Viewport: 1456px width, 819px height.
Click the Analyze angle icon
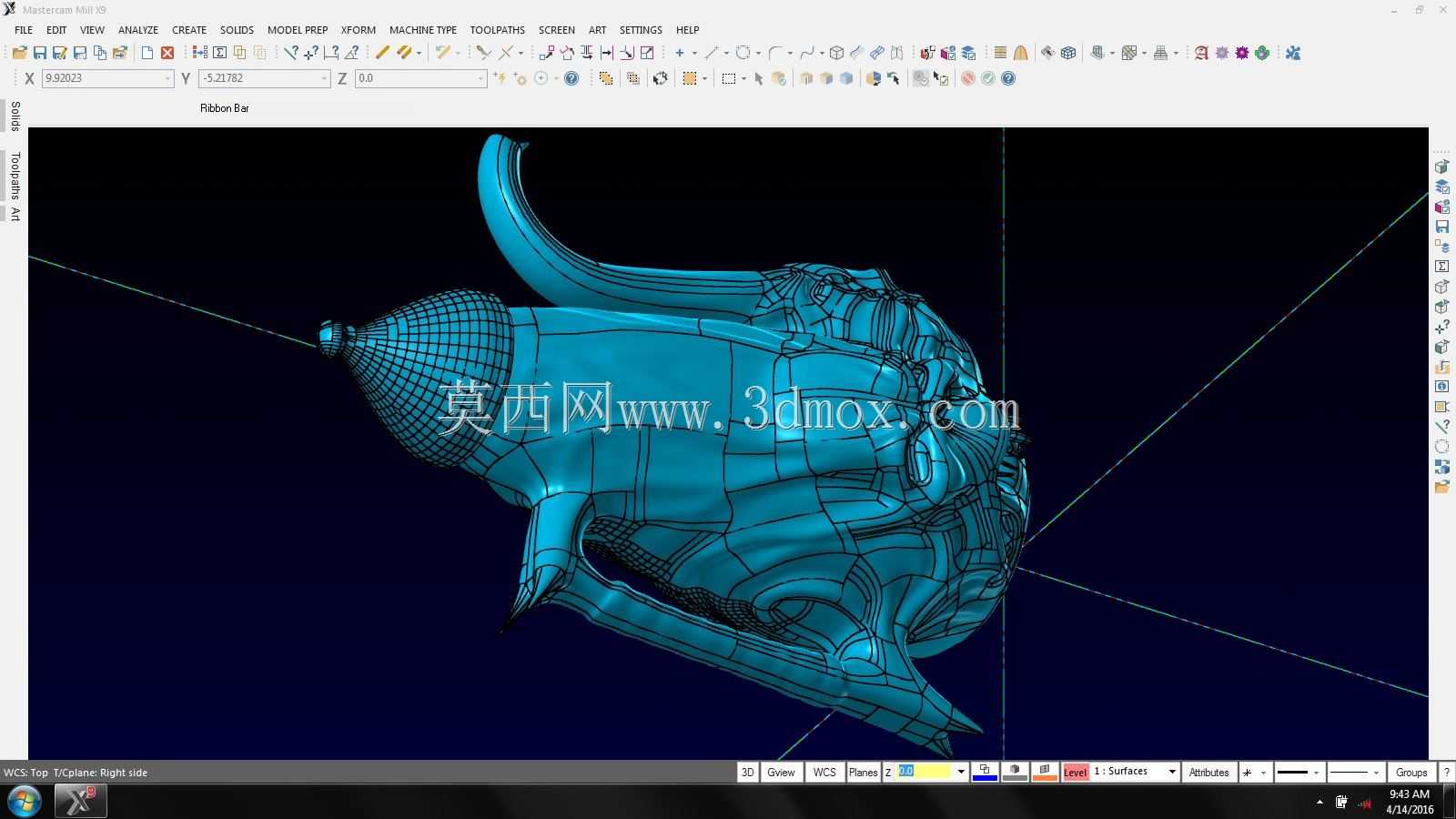[351, 53]
